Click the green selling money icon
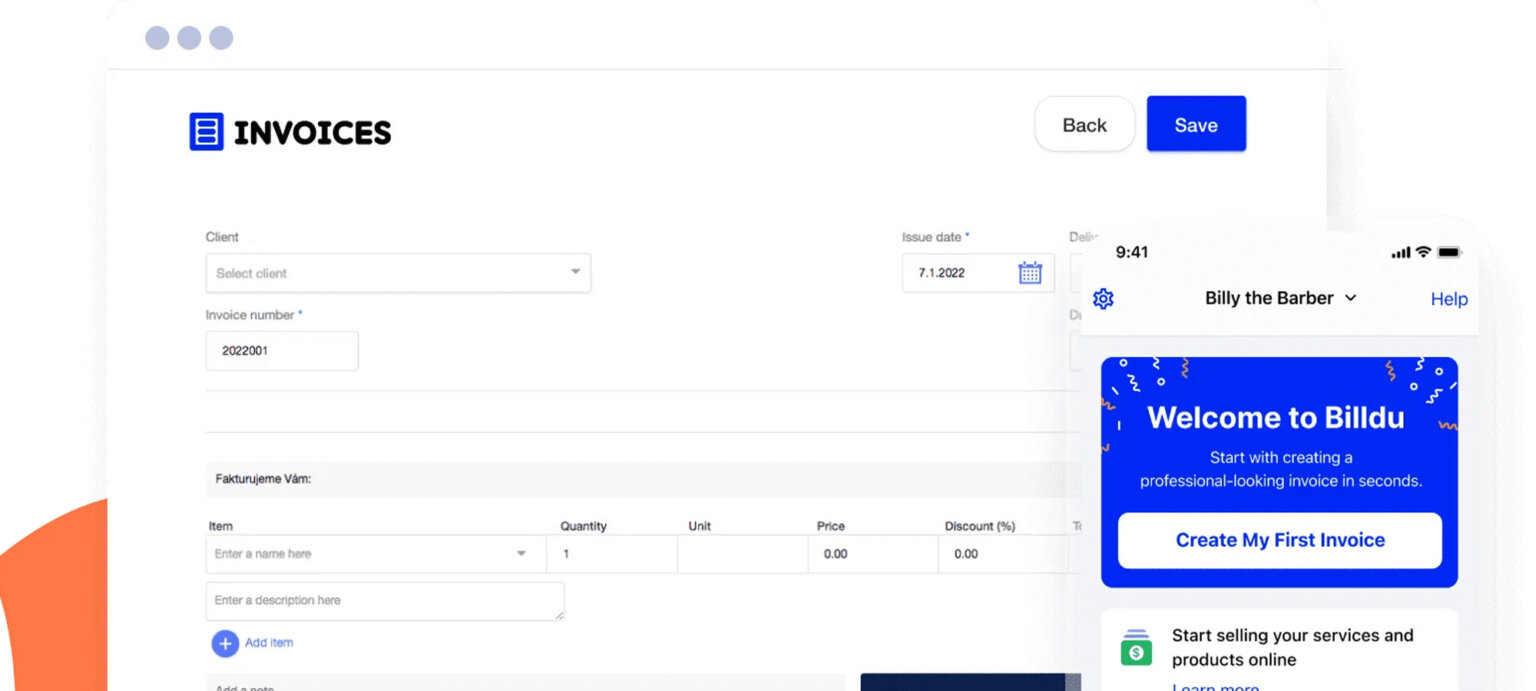The width and height of the screenshot is (1536, 691). pyautogui.click(x=1136, y=646)
